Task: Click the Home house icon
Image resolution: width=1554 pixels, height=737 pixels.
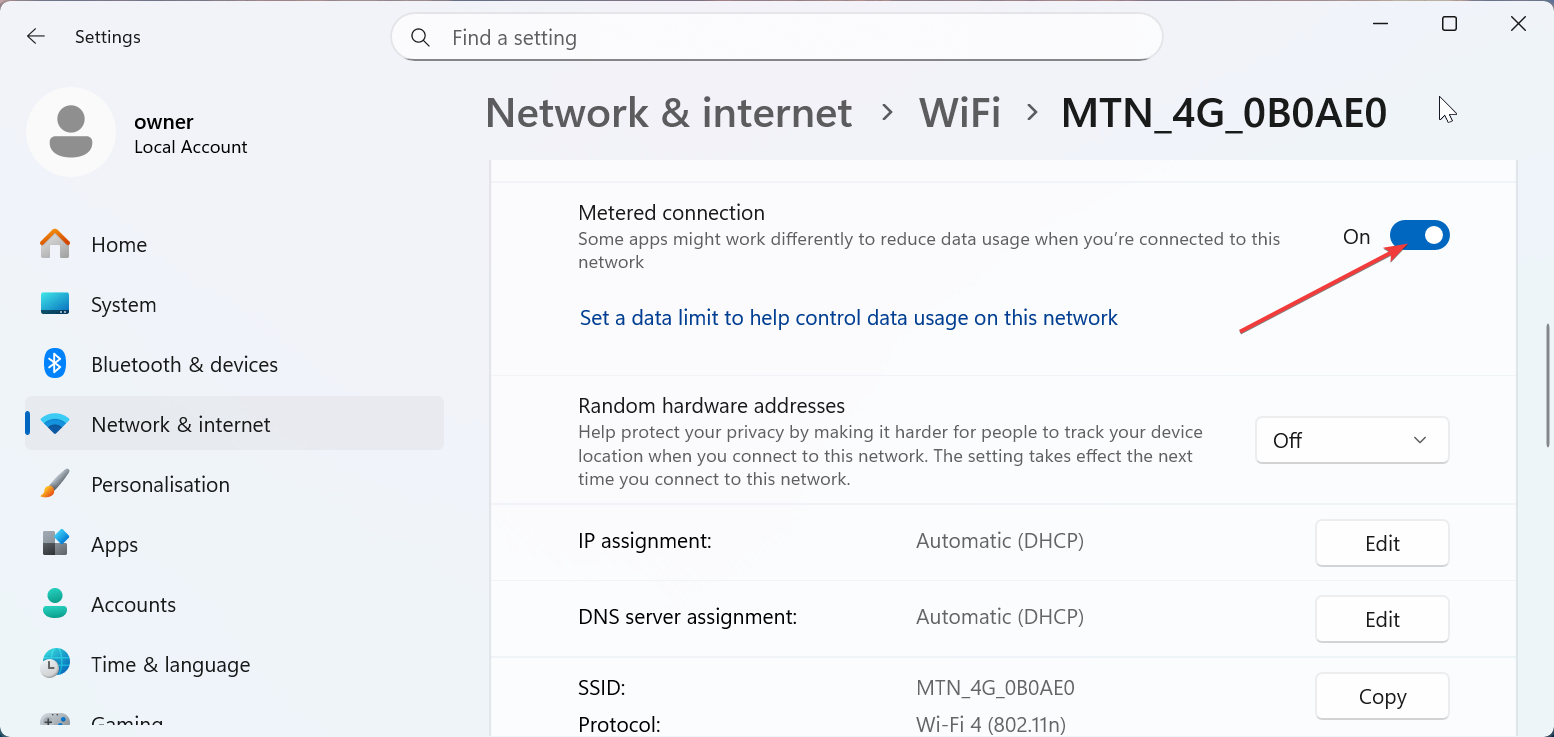Action: pos(55,244)
